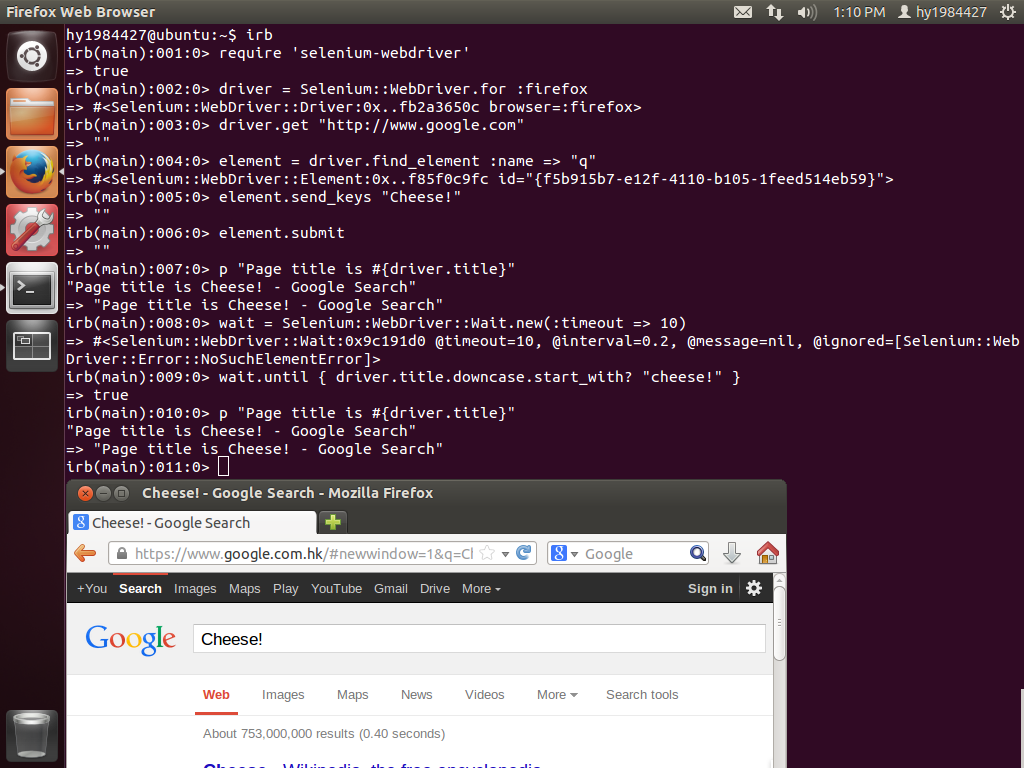Click Search in the Google top bar
The image size is (1024, 768).
coord(140,588)
